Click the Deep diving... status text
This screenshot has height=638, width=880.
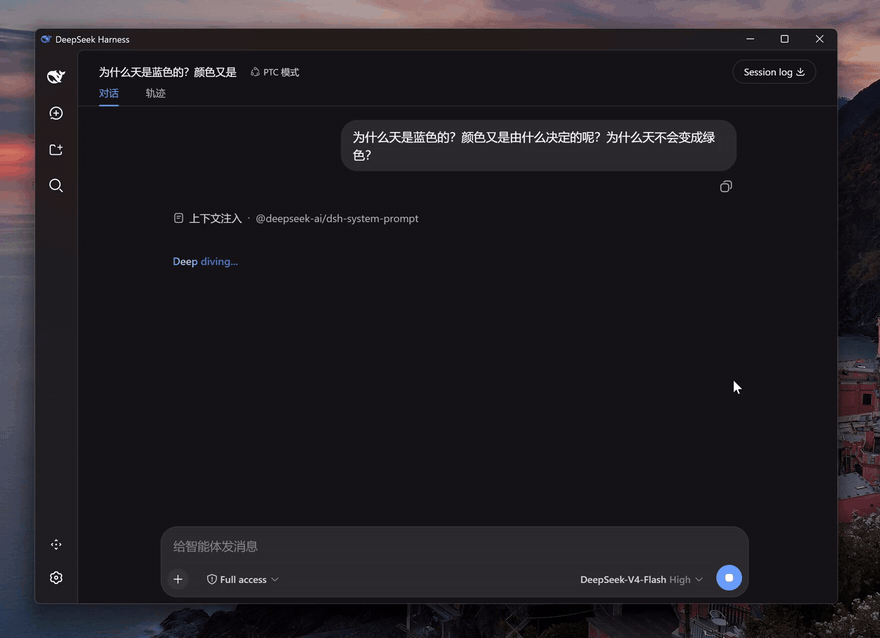pos(205,261)
